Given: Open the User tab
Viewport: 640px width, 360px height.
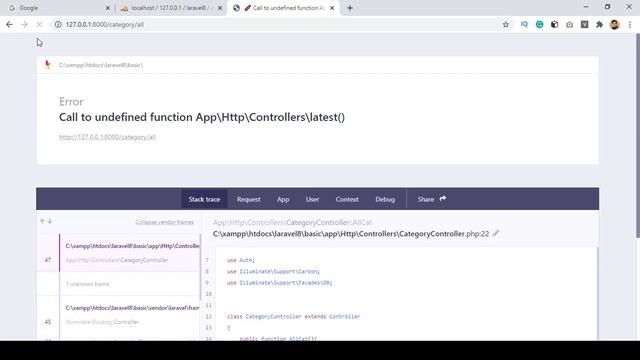Looking at the screenshot, I should (x=312, y=199).
